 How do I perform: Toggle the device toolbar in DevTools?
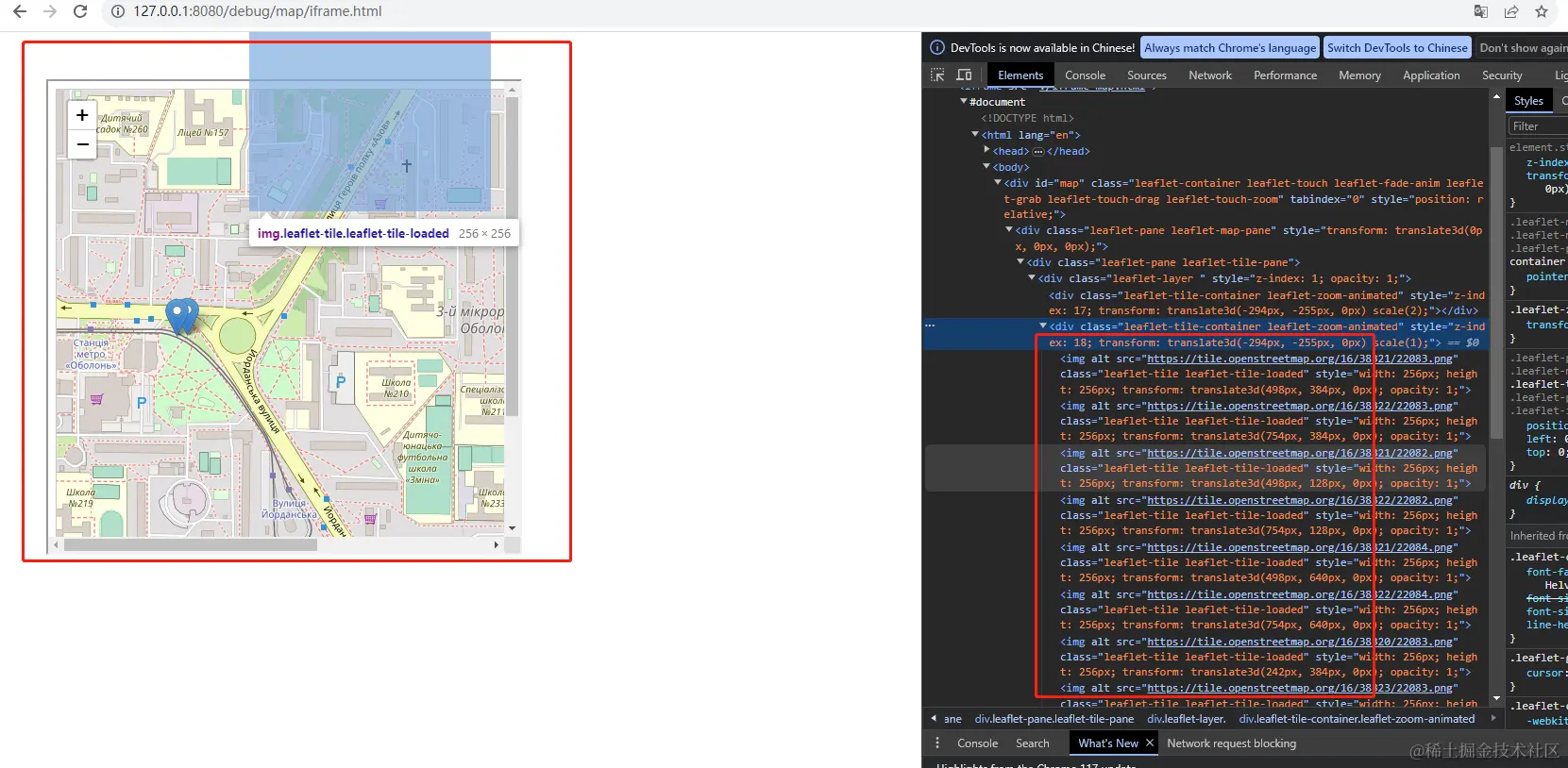pyautogui.click(x=964, y=75)
